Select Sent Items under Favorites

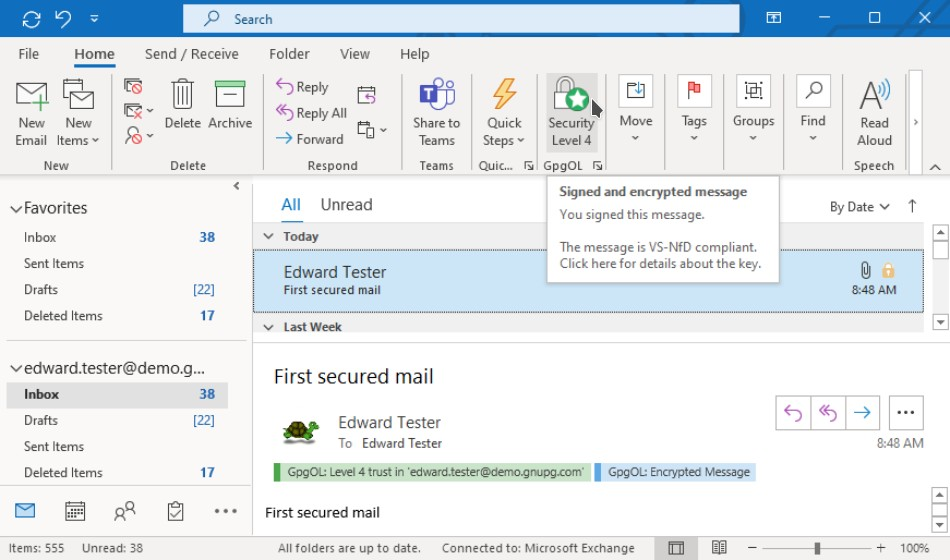pos(119,263)
